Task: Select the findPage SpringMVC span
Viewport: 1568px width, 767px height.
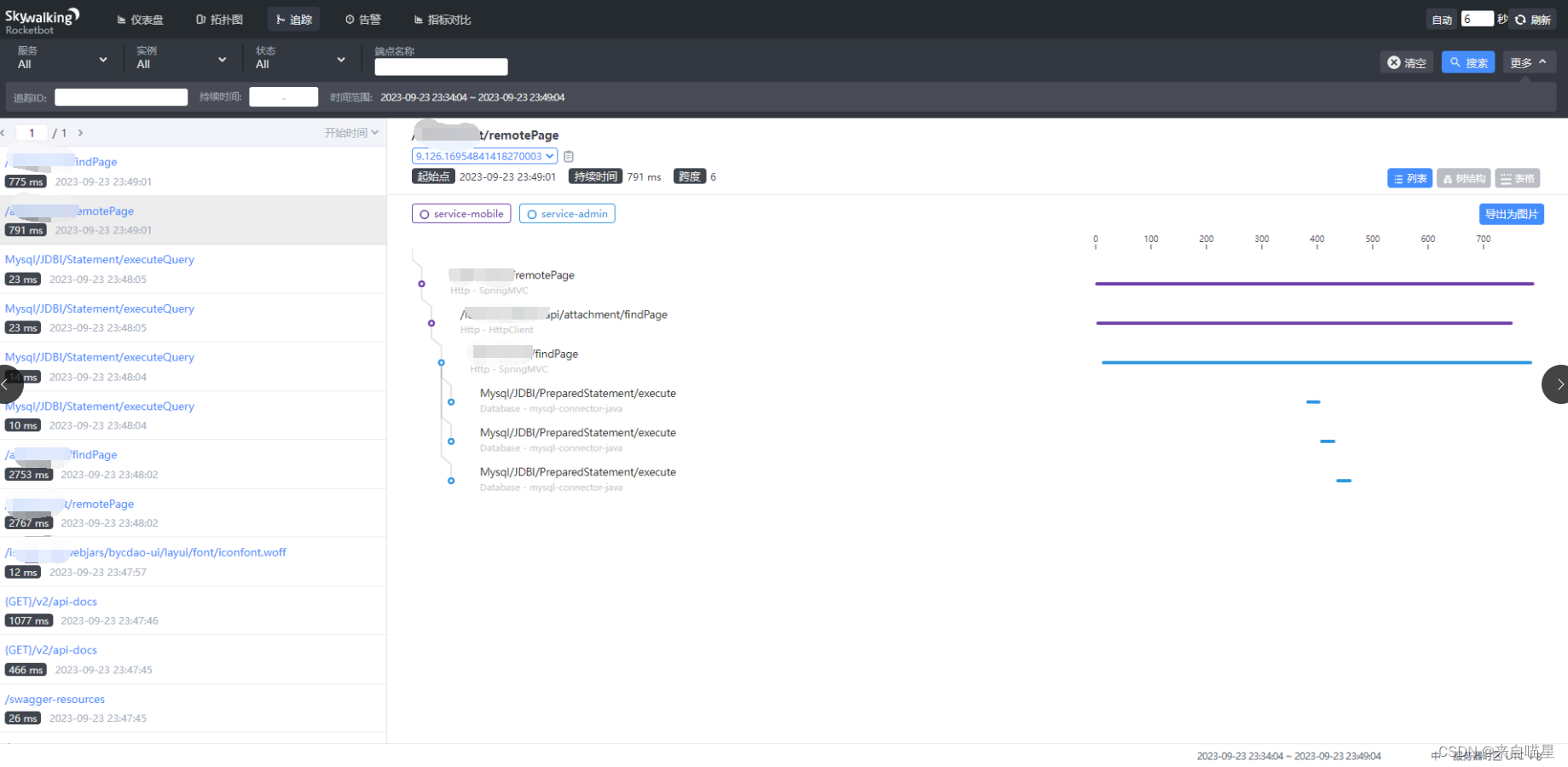Action: [x=524, y=360]
